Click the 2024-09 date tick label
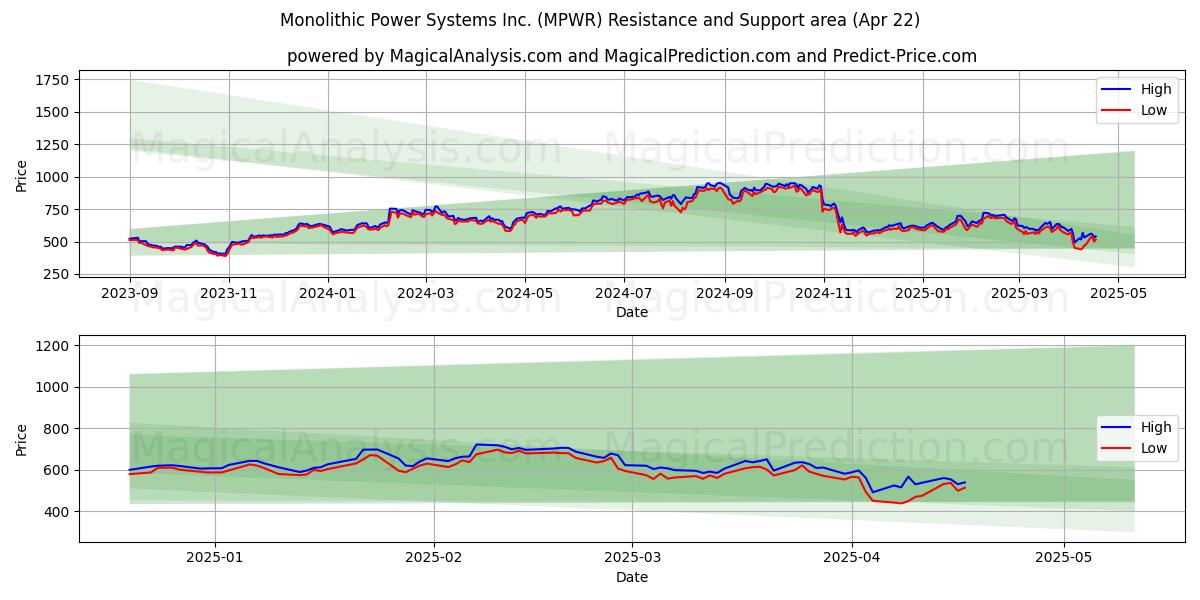1200x600 pixels. click(725, 294)
